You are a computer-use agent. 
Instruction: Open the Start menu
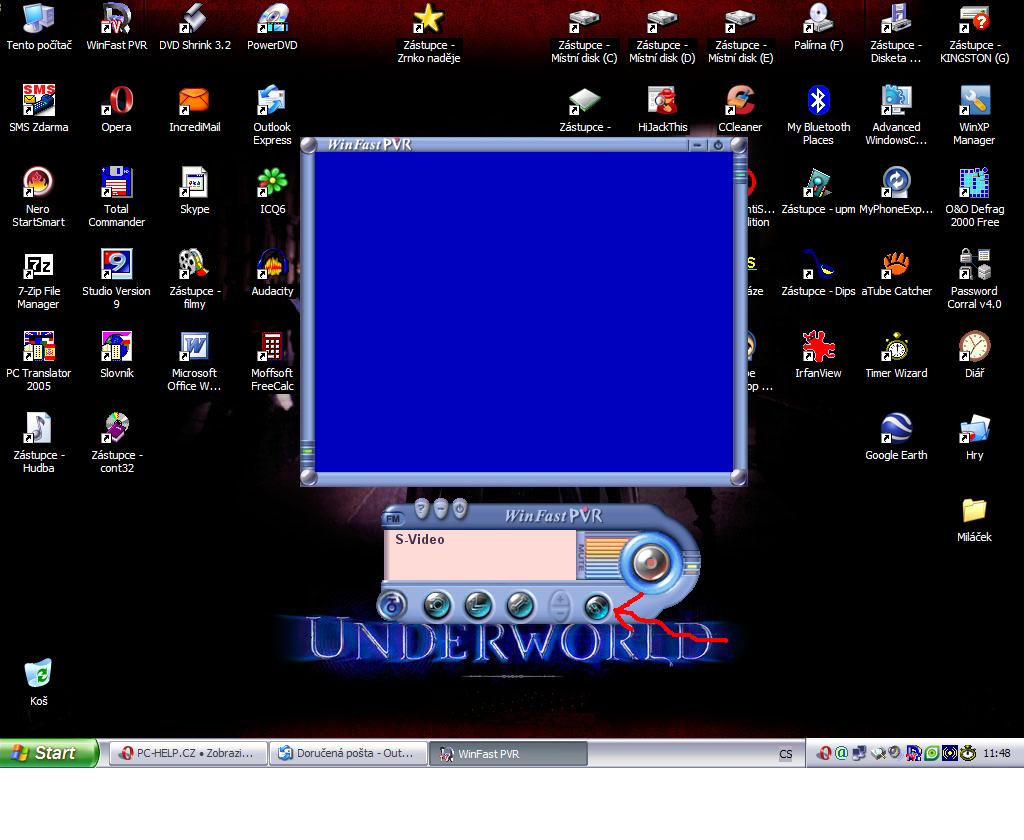tap(49, 753)
